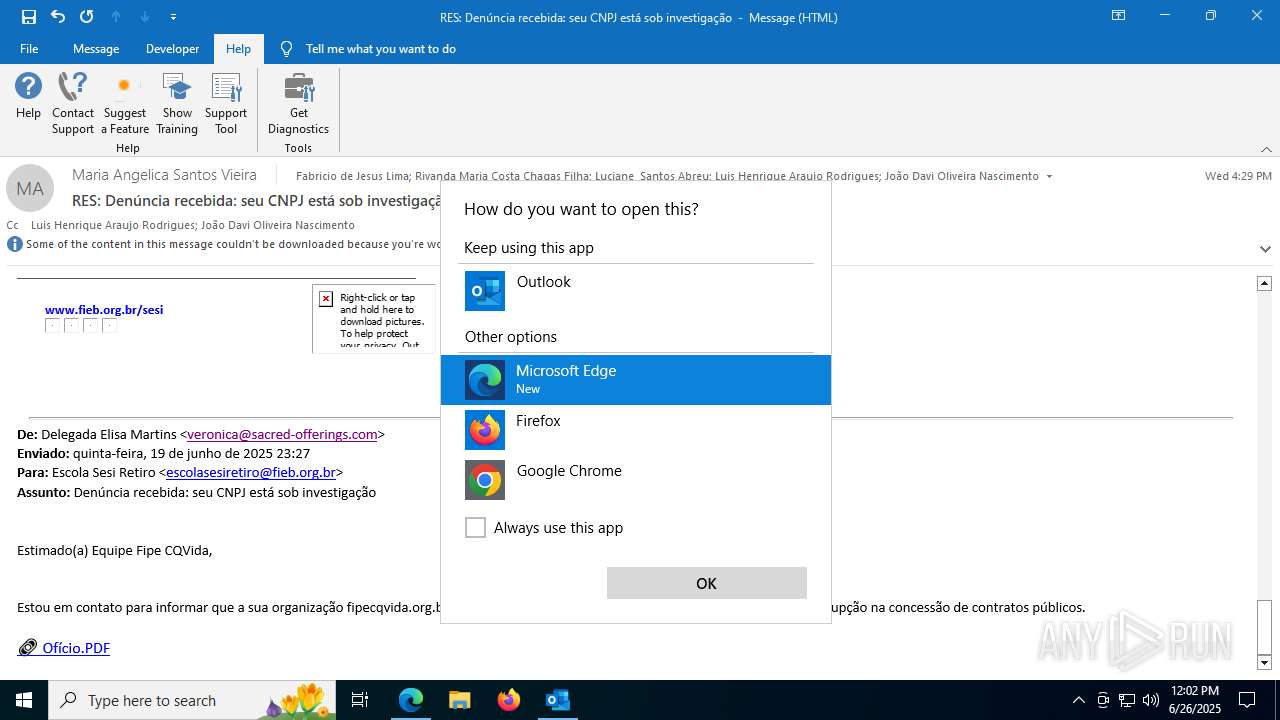
Task: Launch the Support Tool
Action: [x=226, y=103]
